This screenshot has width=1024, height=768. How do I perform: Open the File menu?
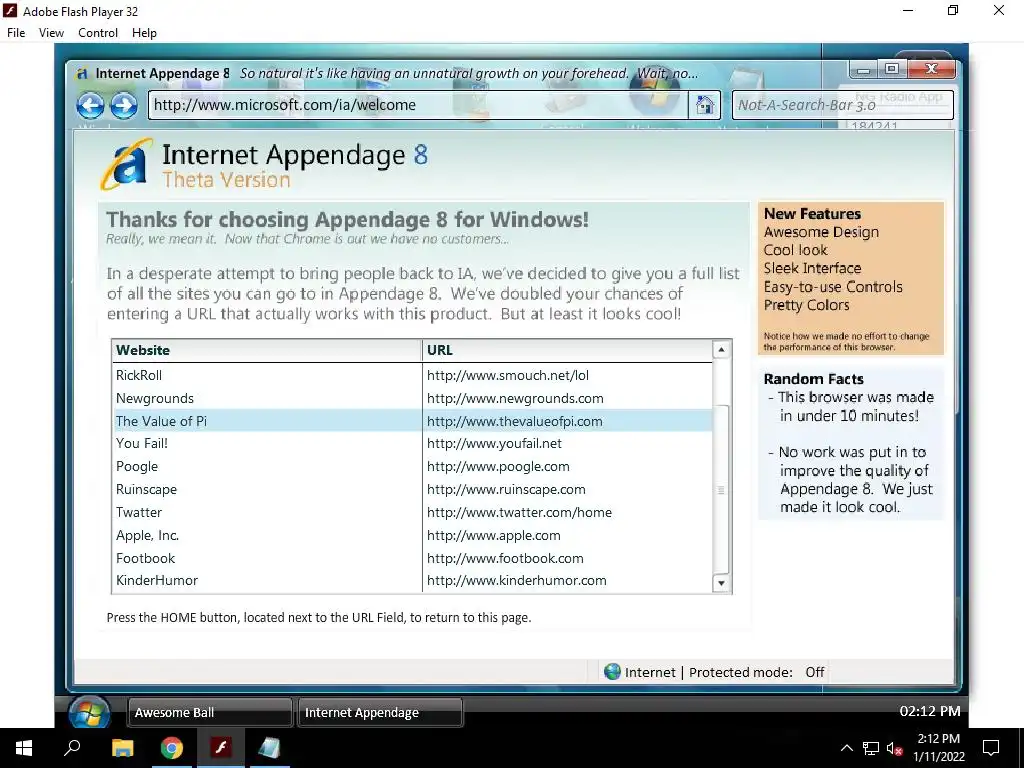tap(16, 33)
